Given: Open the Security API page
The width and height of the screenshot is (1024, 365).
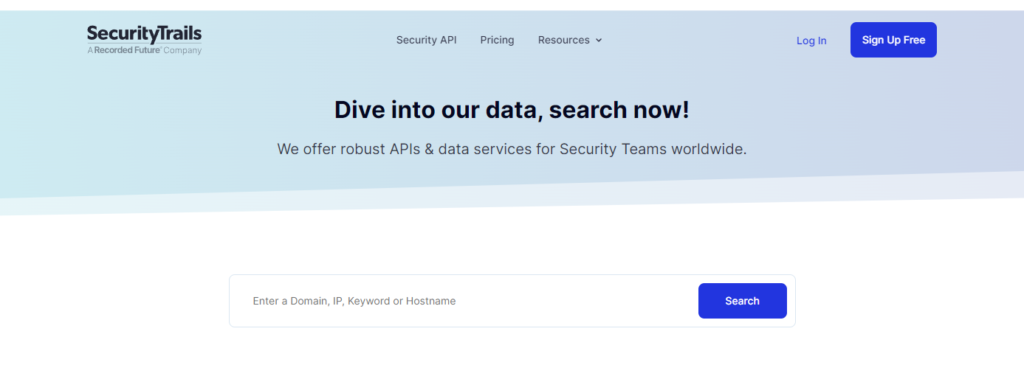Looking at the screenshot, I should pos(426,40).
